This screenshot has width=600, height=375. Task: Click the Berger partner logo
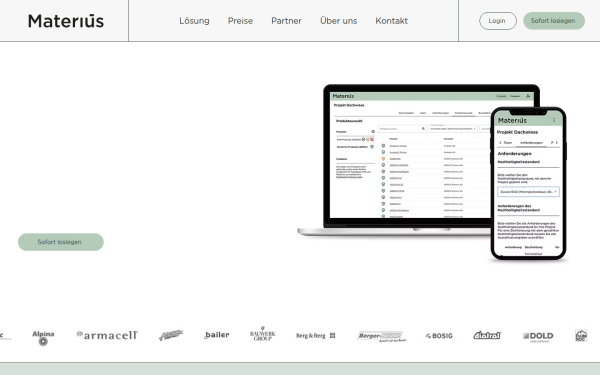[382, 336]
